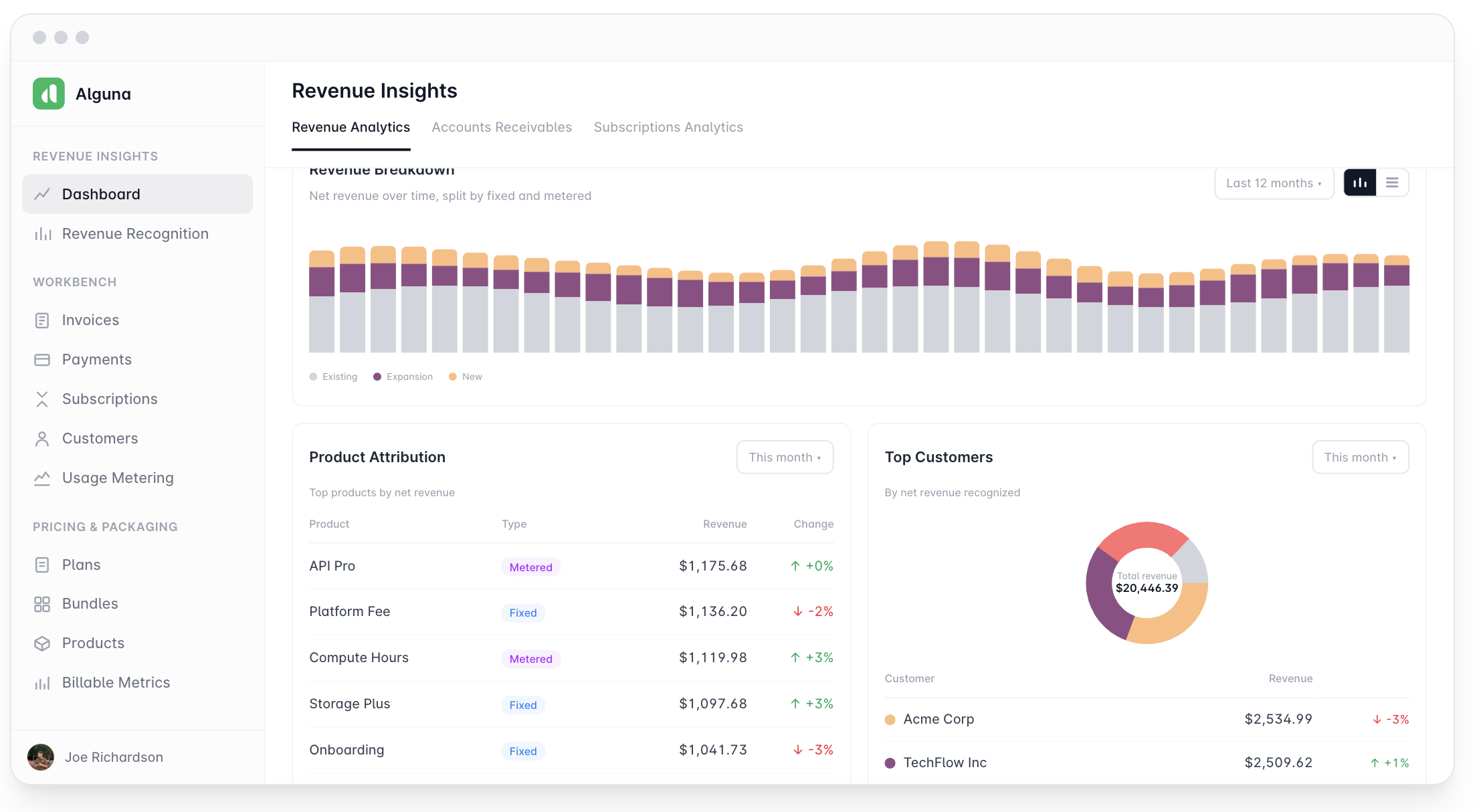Open Usage Metering
The image size is (1481, 812).
137,478
